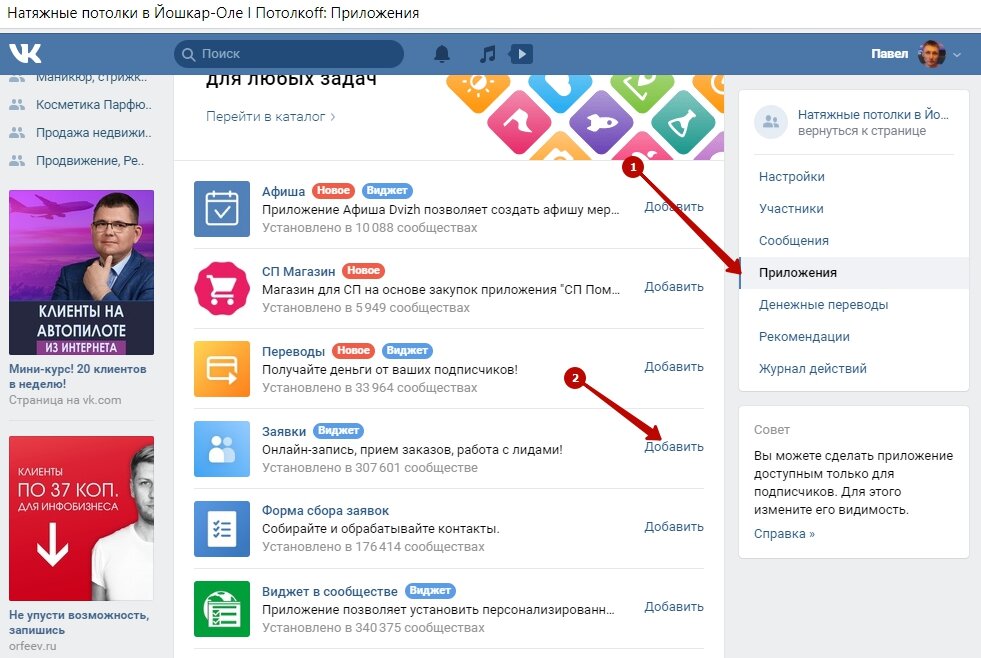981x658 pixels.
Task: Click the search field in the header
Action: coord(288,54)
